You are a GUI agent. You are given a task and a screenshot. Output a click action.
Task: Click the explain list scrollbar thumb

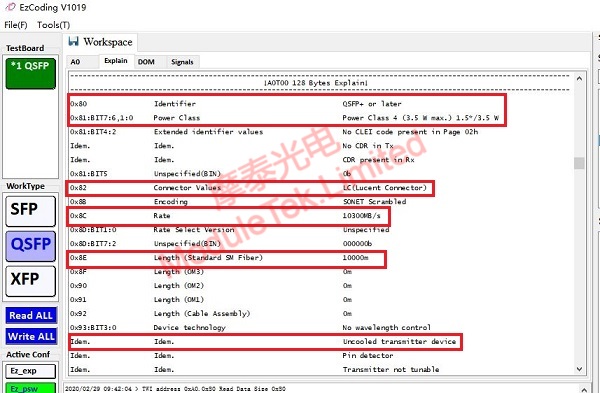pyautogui.click(x=579, y=163)
